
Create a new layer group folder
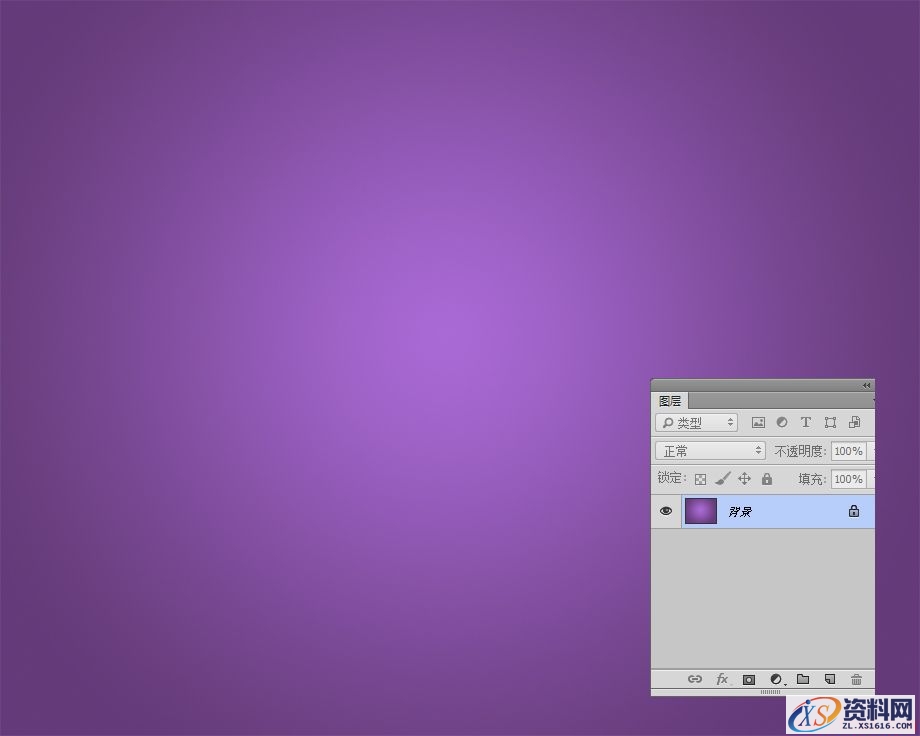tap(803, 679)
